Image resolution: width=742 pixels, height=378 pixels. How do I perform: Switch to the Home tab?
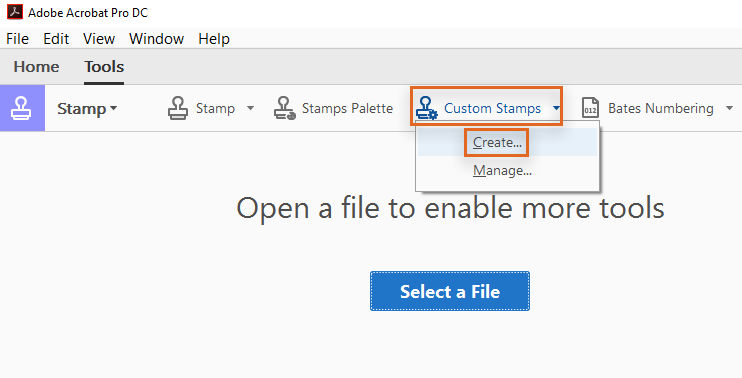[x=36, y=67]
